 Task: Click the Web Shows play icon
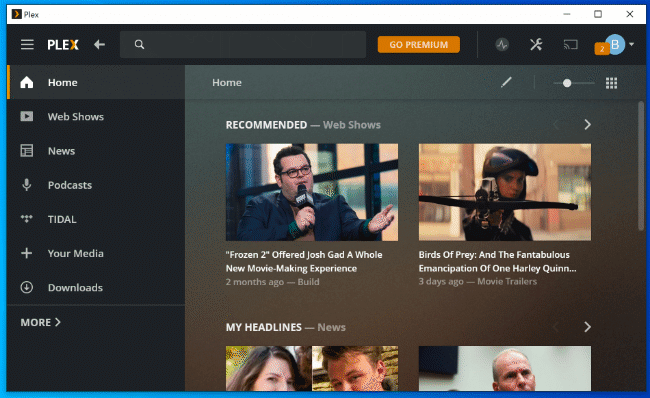point(27,116)
